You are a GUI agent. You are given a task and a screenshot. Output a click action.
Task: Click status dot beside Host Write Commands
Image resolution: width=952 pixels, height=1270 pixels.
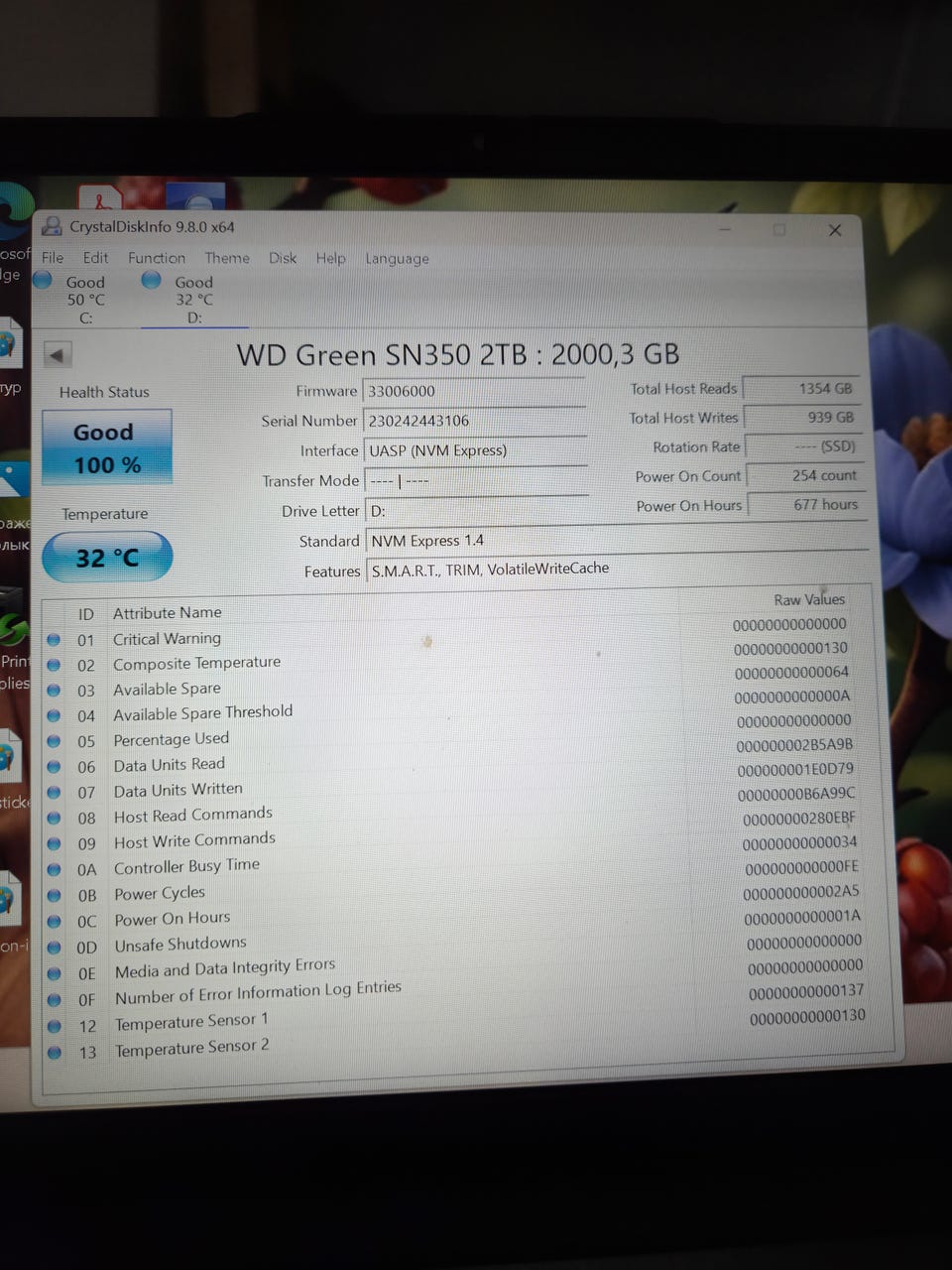click(x=54, y=843)
